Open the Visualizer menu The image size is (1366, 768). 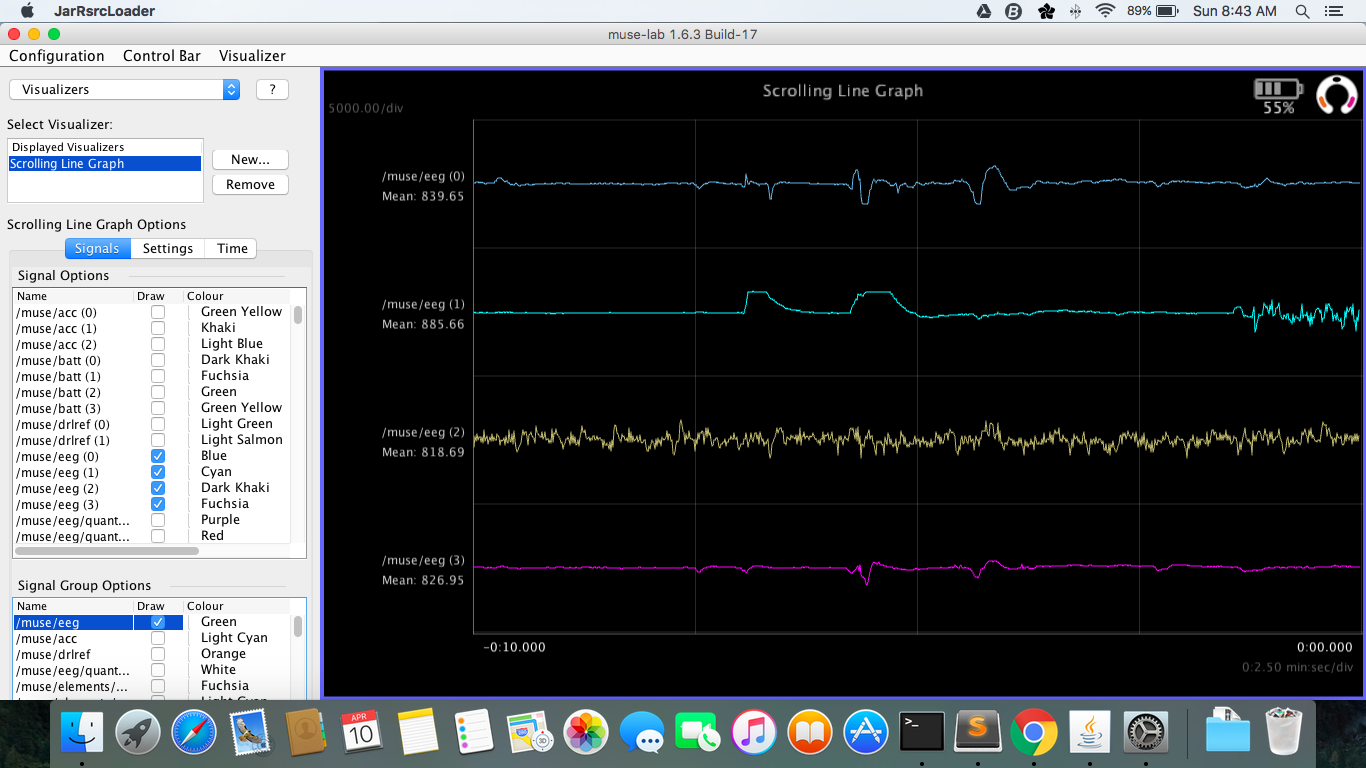[x=252, y=56]
